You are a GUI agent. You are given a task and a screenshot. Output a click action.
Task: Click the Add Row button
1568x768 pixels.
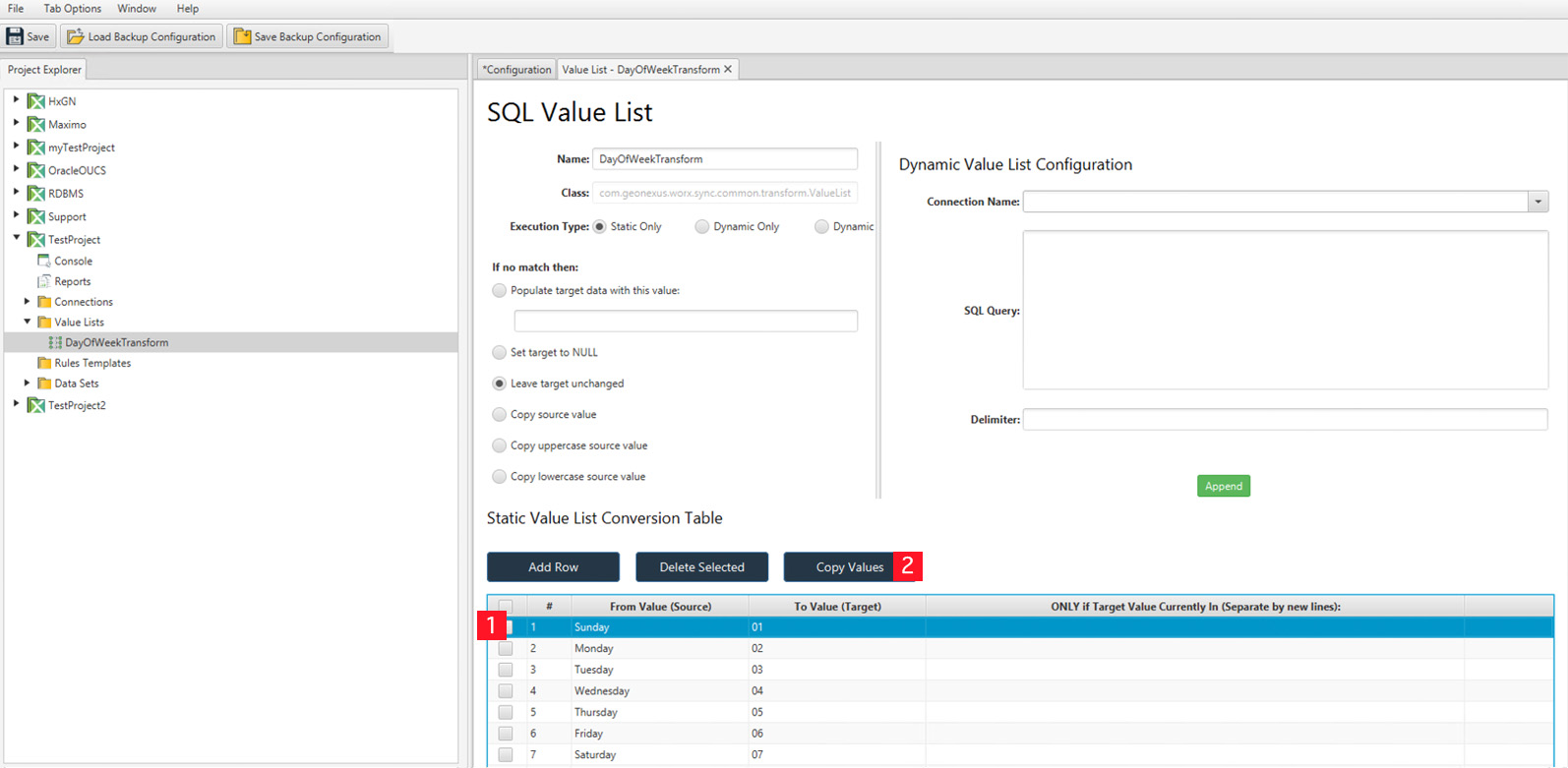[553, 566]
